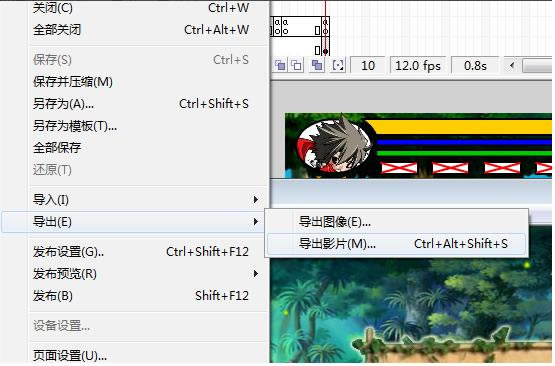Click the current frame field showing 10
Viewport: 555px width, 366px height.
click(368, 65)
